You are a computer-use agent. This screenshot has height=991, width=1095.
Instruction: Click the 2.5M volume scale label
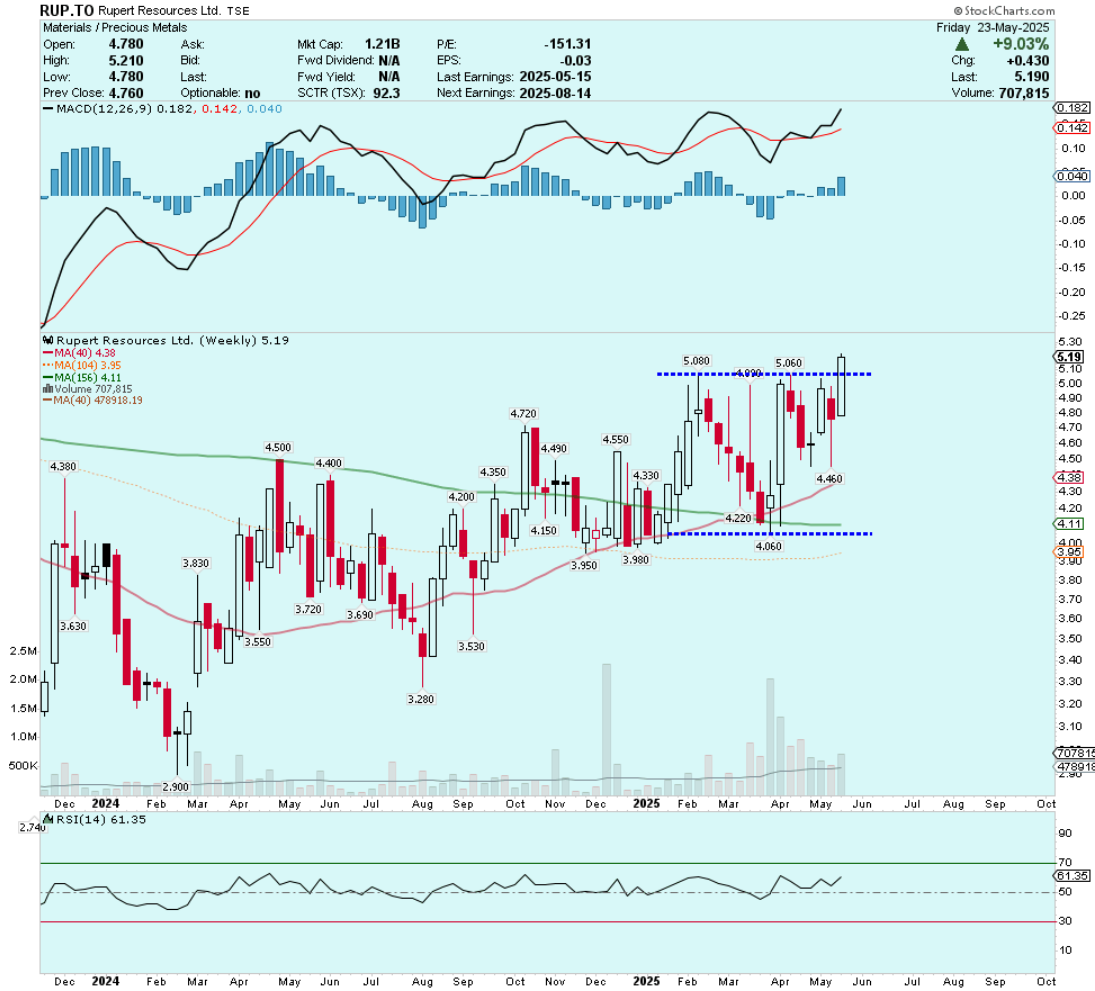click(23, 652)
